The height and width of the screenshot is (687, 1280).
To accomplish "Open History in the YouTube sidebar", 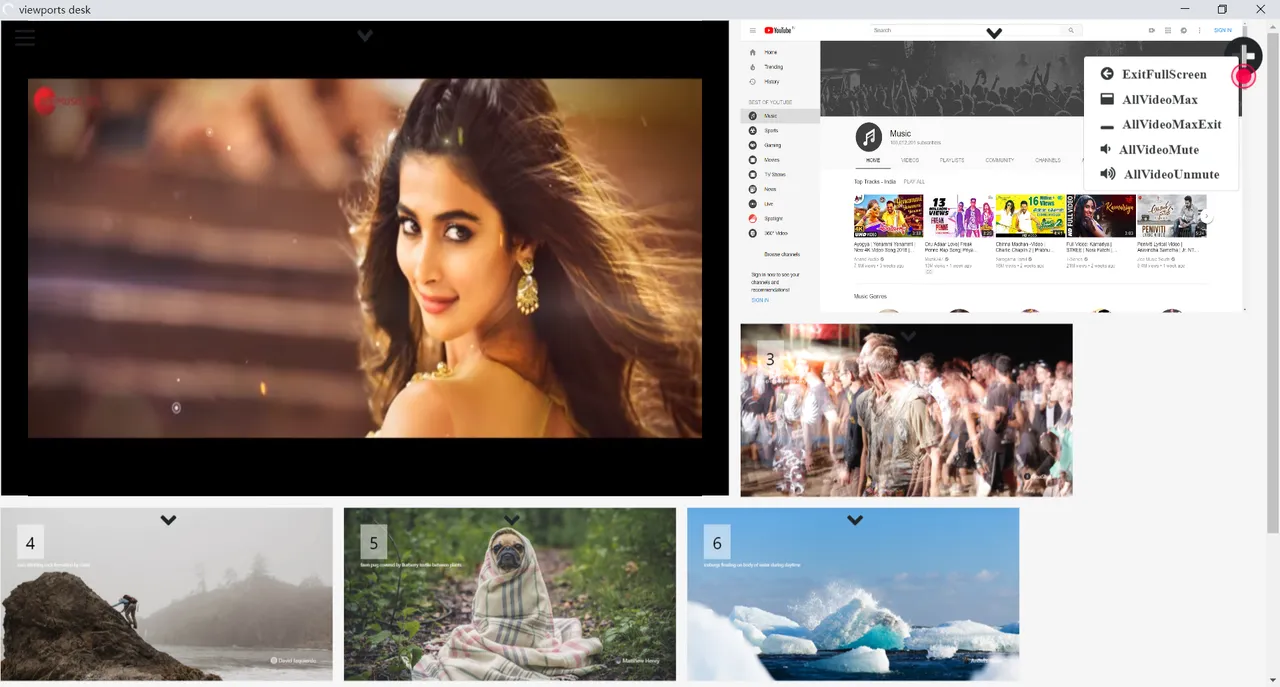I will click(x=771, y=81).
